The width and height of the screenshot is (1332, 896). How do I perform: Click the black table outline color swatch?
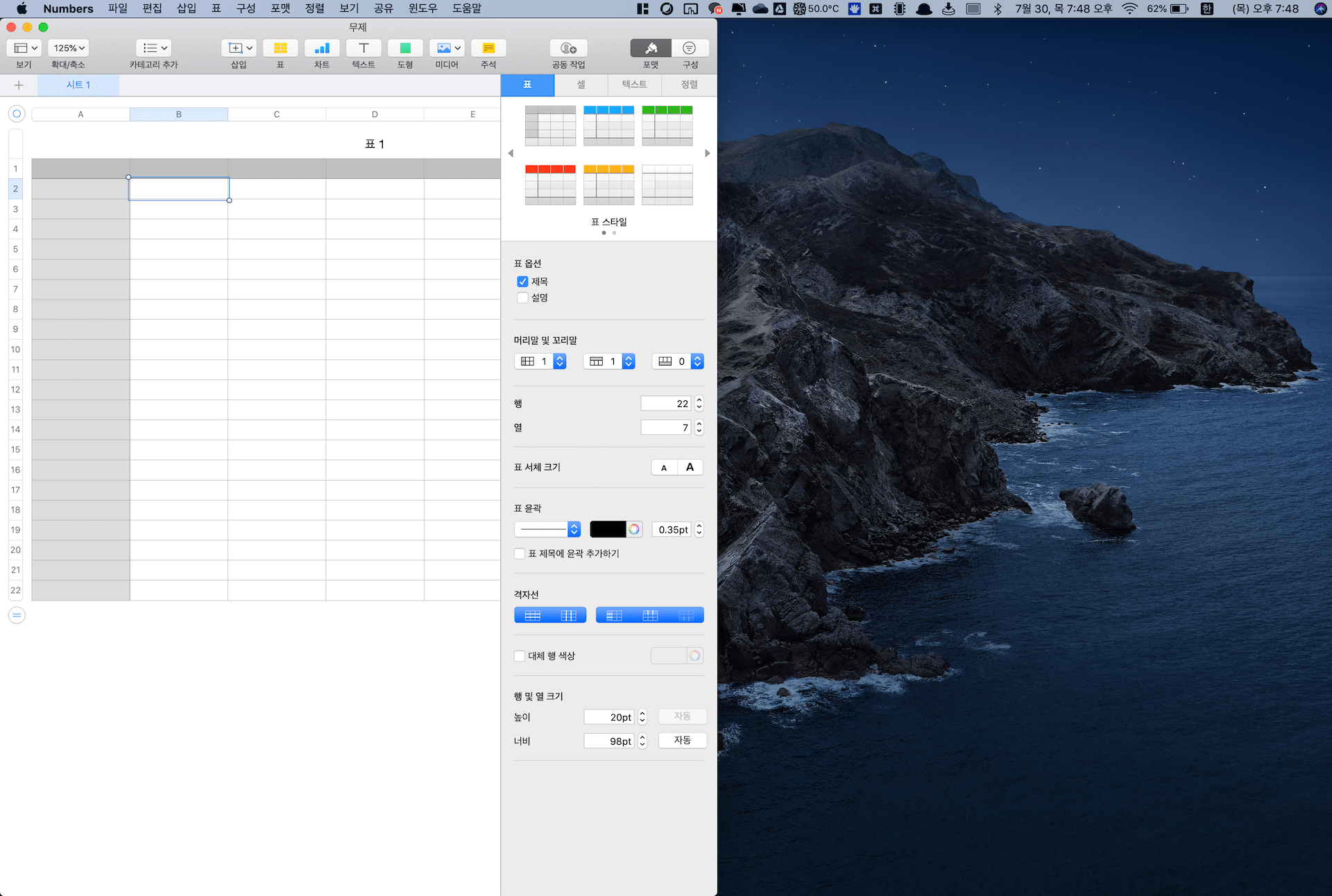click(x=608, y=529)
